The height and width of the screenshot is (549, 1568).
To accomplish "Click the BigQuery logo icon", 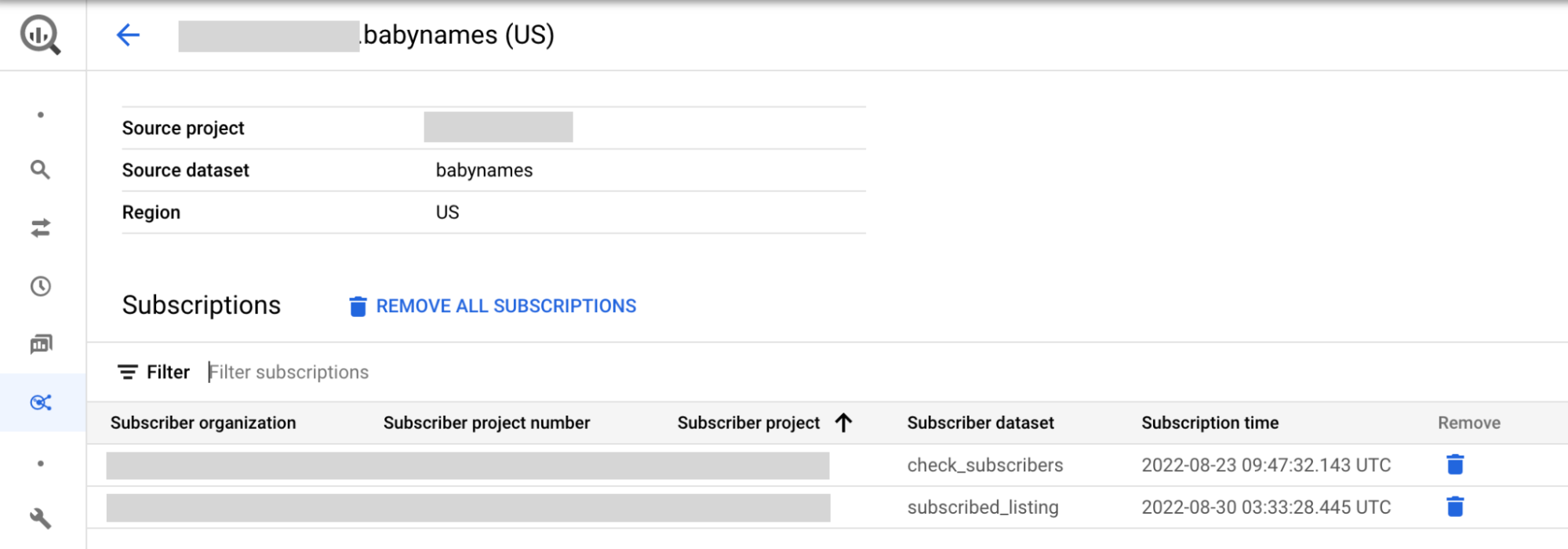I will click(x=41, y=35).
